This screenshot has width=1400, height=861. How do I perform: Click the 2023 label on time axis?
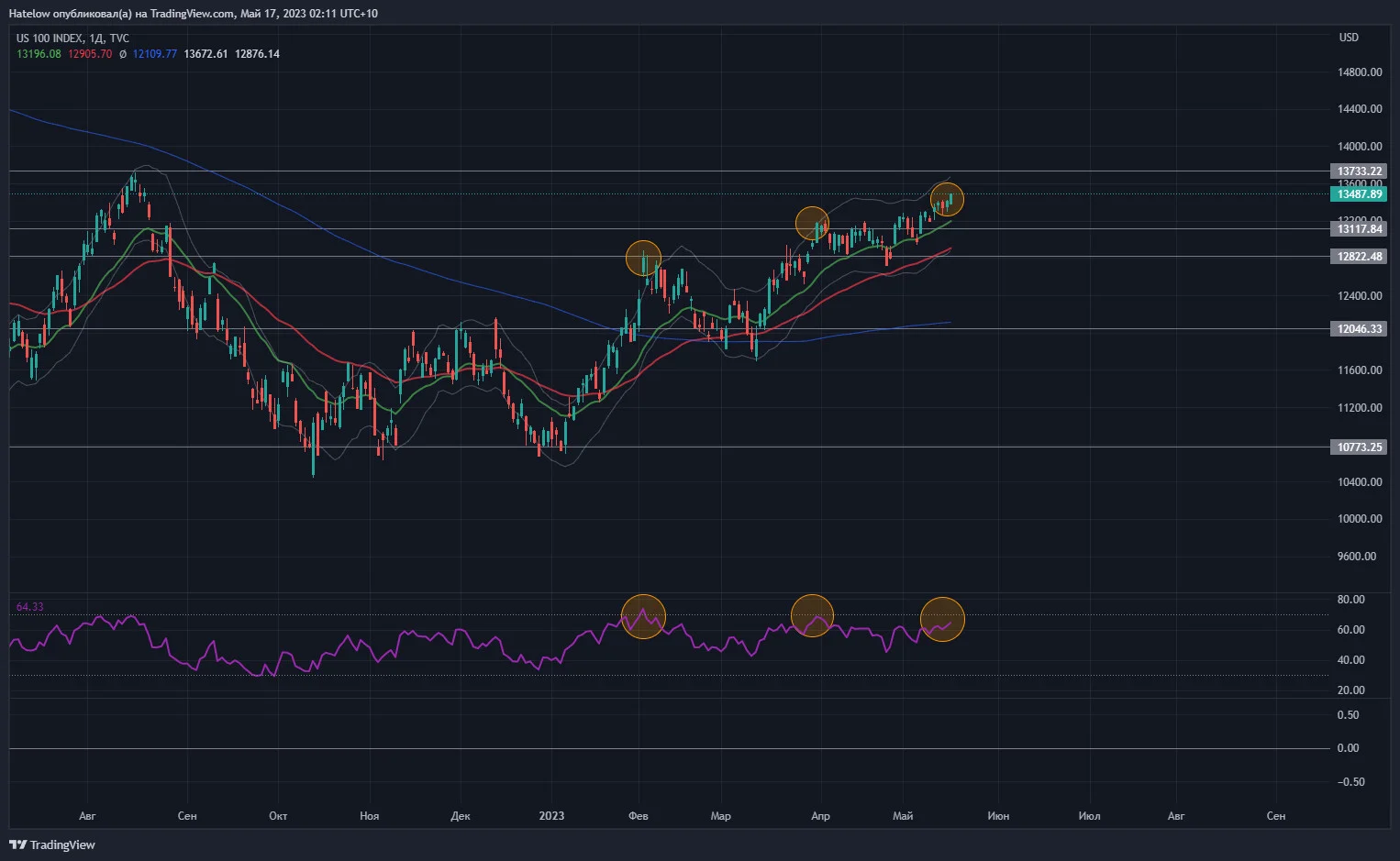(x=551, y=816)
